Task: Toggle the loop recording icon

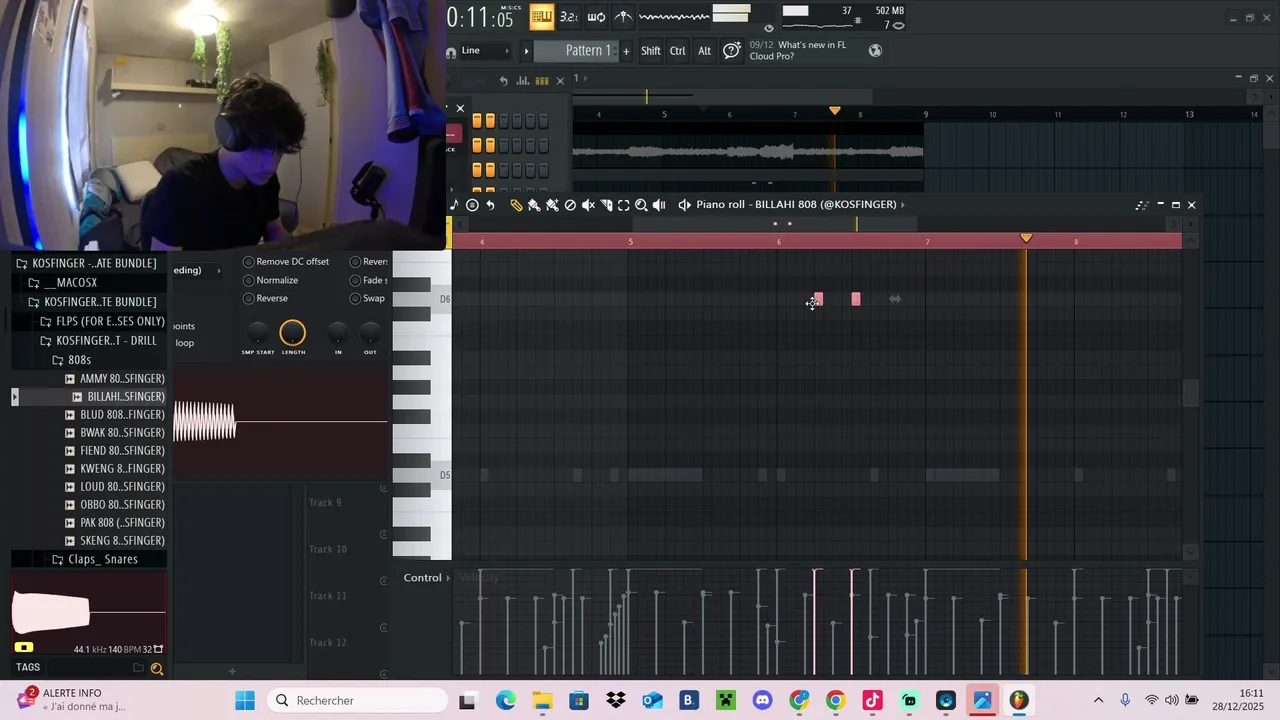Action: coord(596,16)
